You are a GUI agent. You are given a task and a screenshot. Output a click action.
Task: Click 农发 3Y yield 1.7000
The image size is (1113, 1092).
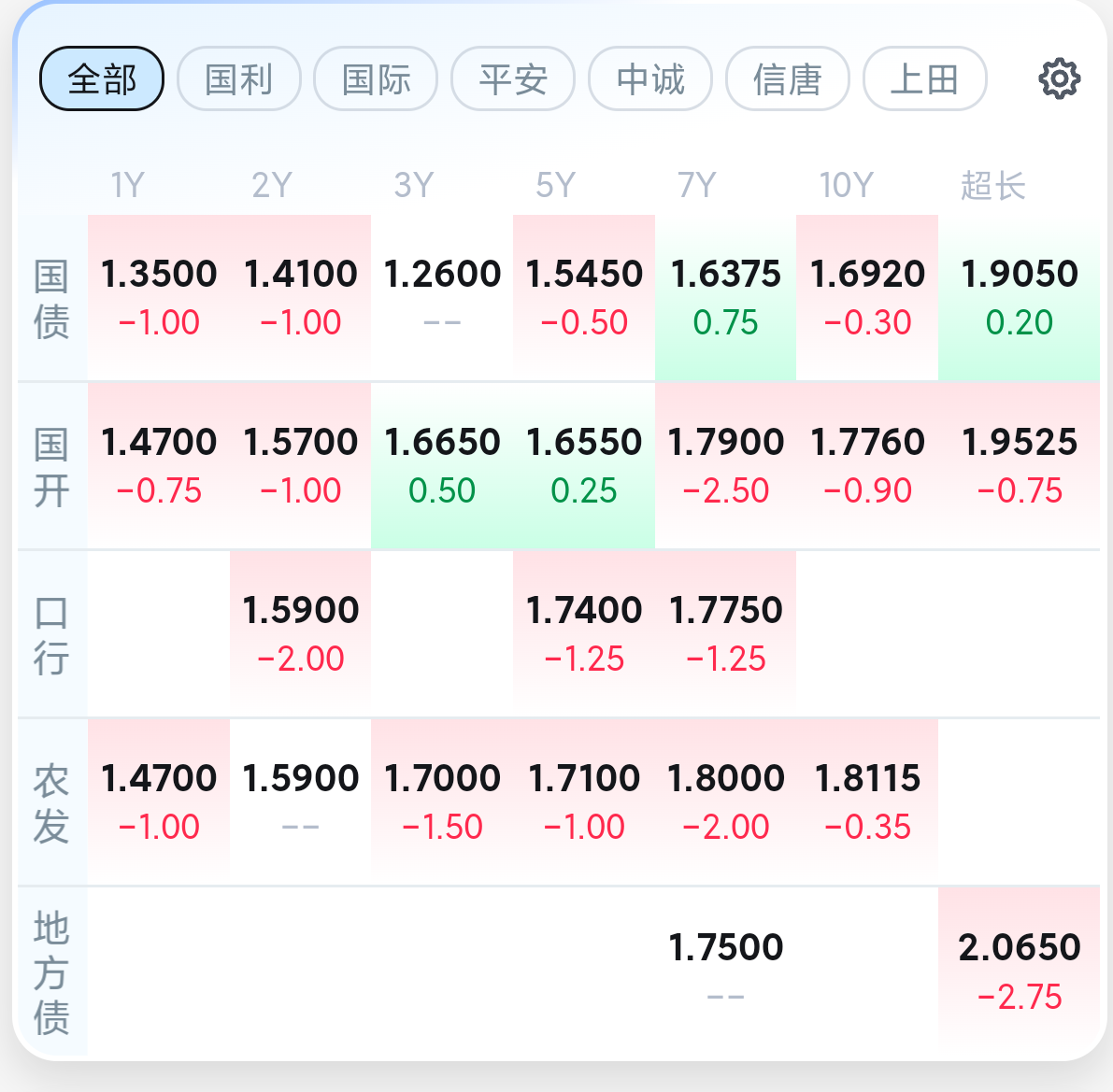[442, 778]
